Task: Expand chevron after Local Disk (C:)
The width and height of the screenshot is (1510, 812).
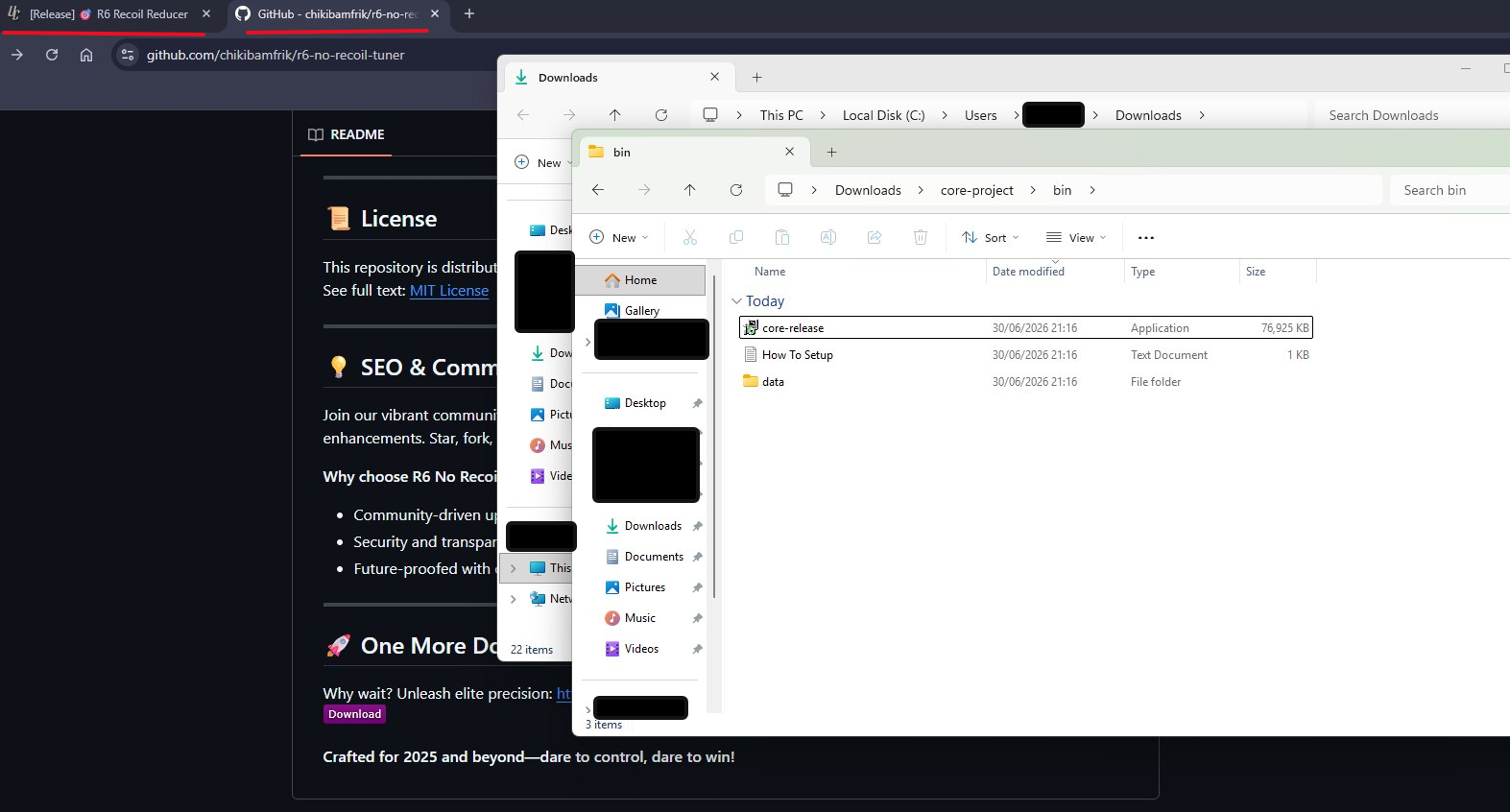Action: pos(945,115)
